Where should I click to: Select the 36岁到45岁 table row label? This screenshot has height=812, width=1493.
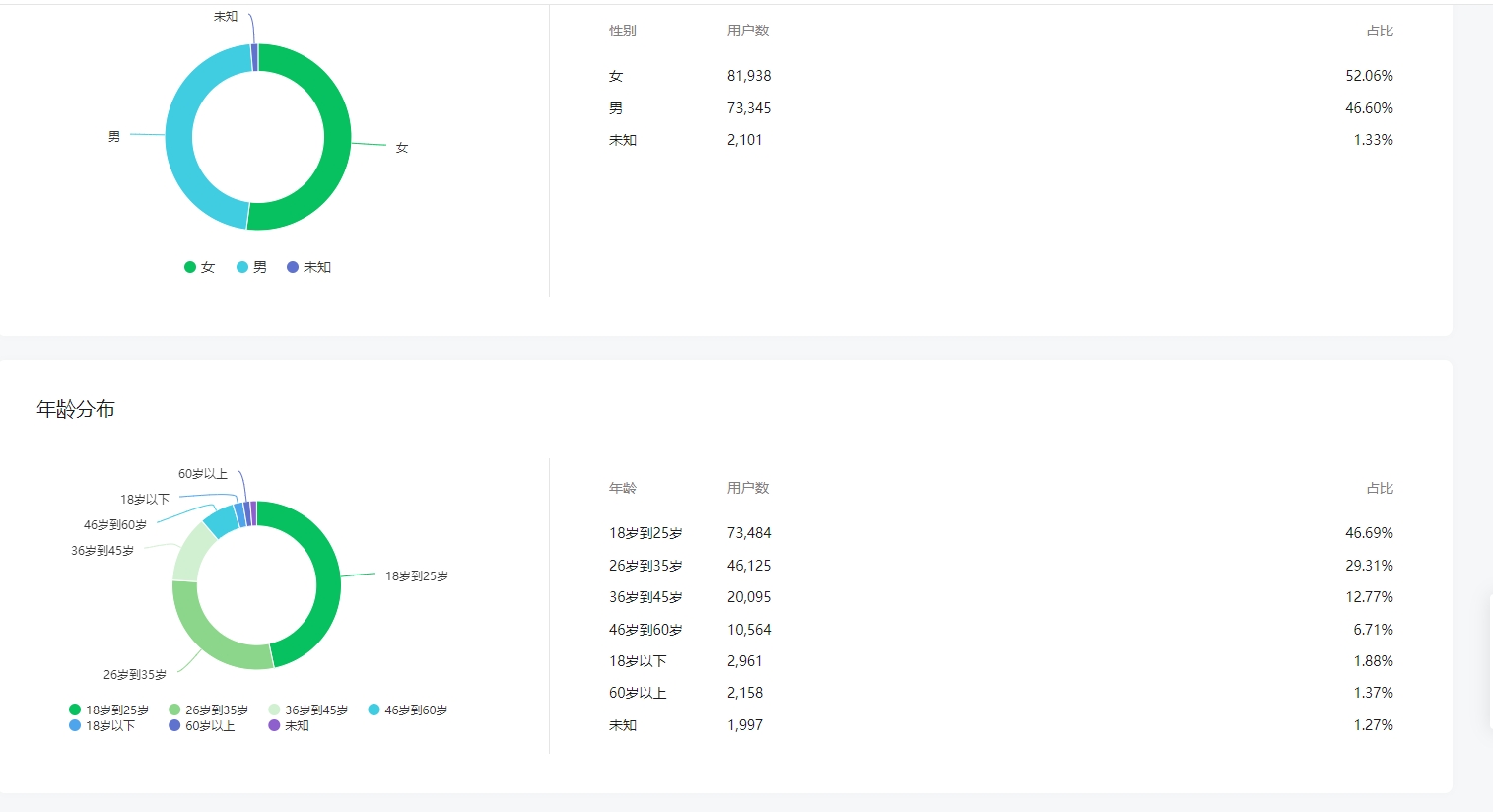click(x=645, y=597)
